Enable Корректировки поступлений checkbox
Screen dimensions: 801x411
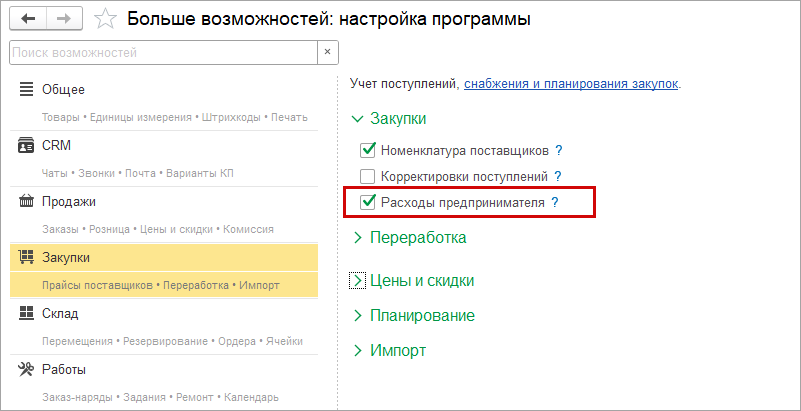[367, 177]
